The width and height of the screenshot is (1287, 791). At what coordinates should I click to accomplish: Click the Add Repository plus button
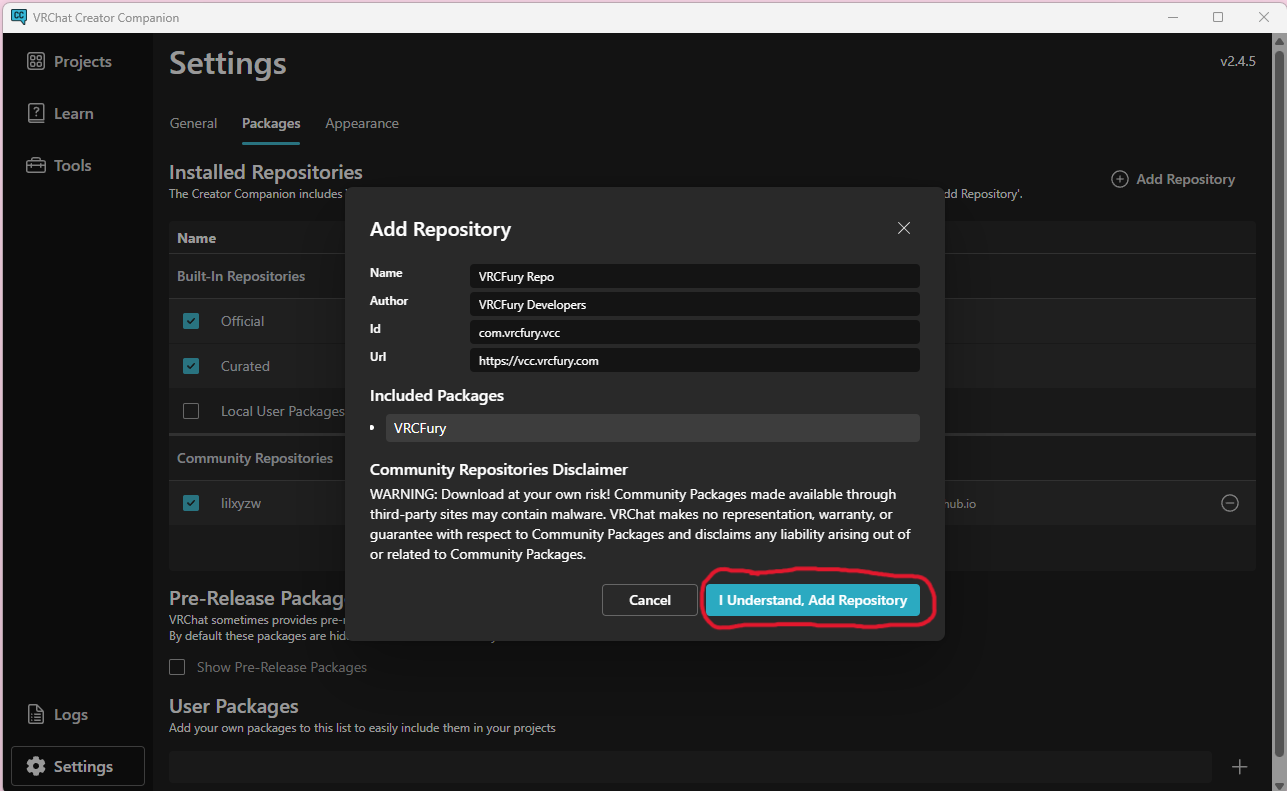click(x=1173, y=179)
